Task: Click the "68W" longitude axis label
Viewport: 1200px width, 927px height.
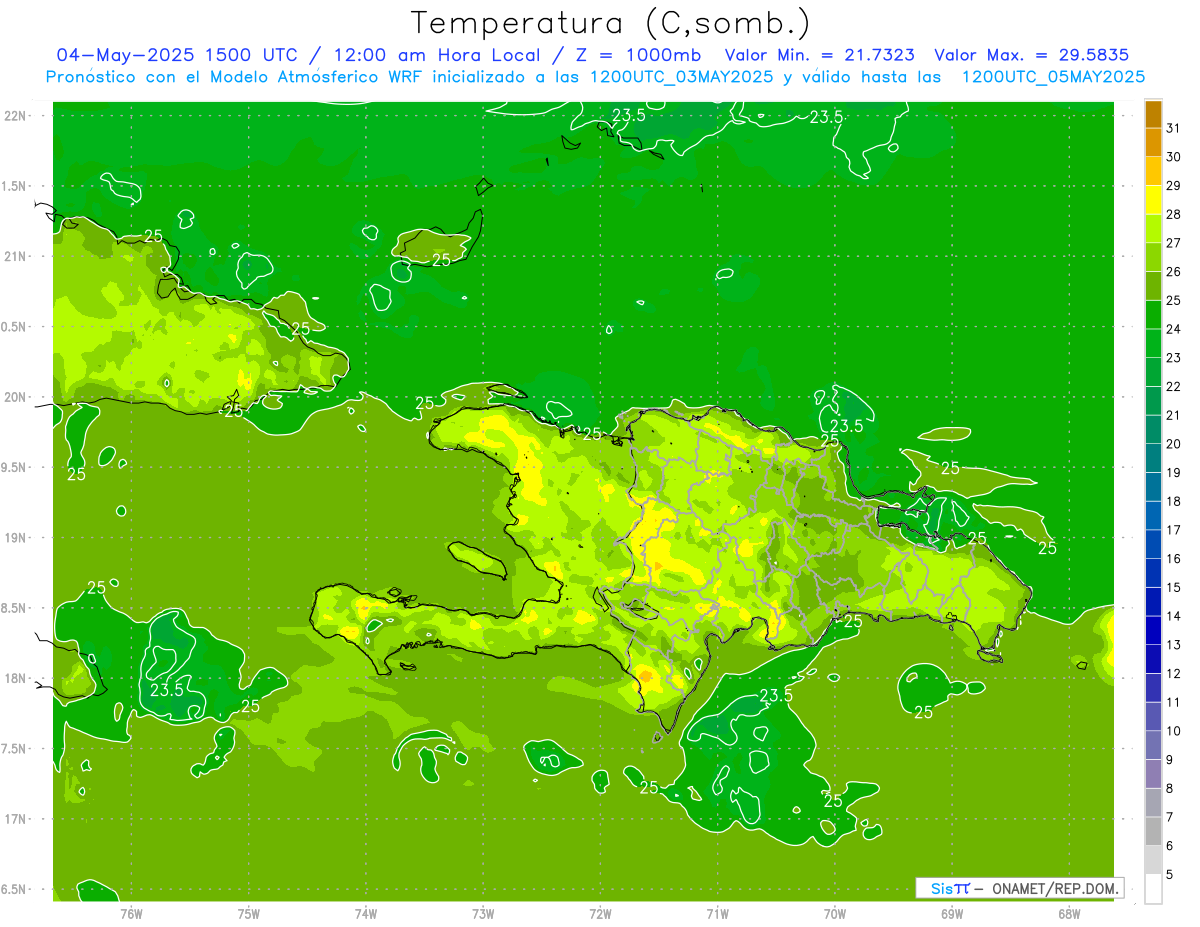Action: pos(1068,914)
